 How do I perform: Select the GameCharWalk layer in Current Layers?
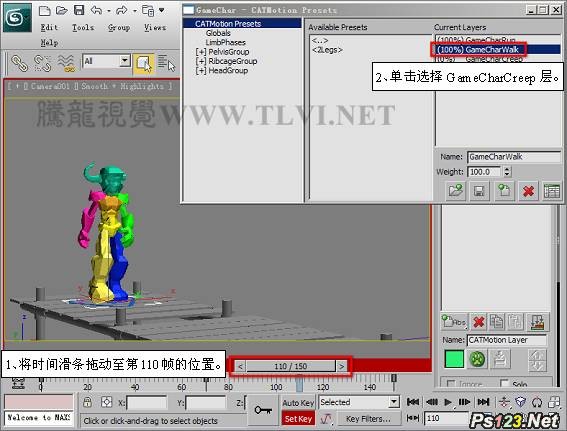(x=498, y=50)
